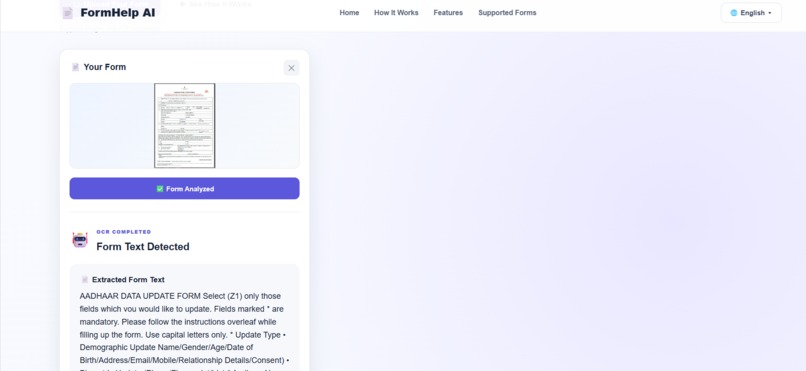Click the Extracted Form Text heading
This screenshot has height=371, width=806.
coord(128,280)
